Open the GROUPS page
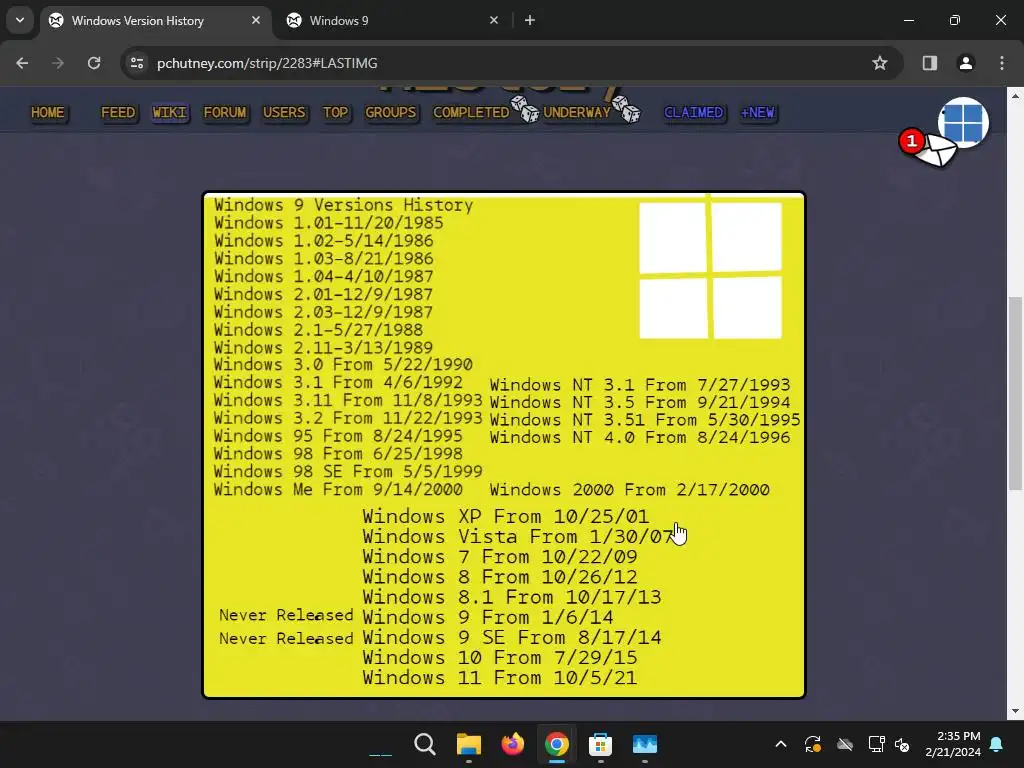This screenshot has width=1024, height=768. [391, 113]
